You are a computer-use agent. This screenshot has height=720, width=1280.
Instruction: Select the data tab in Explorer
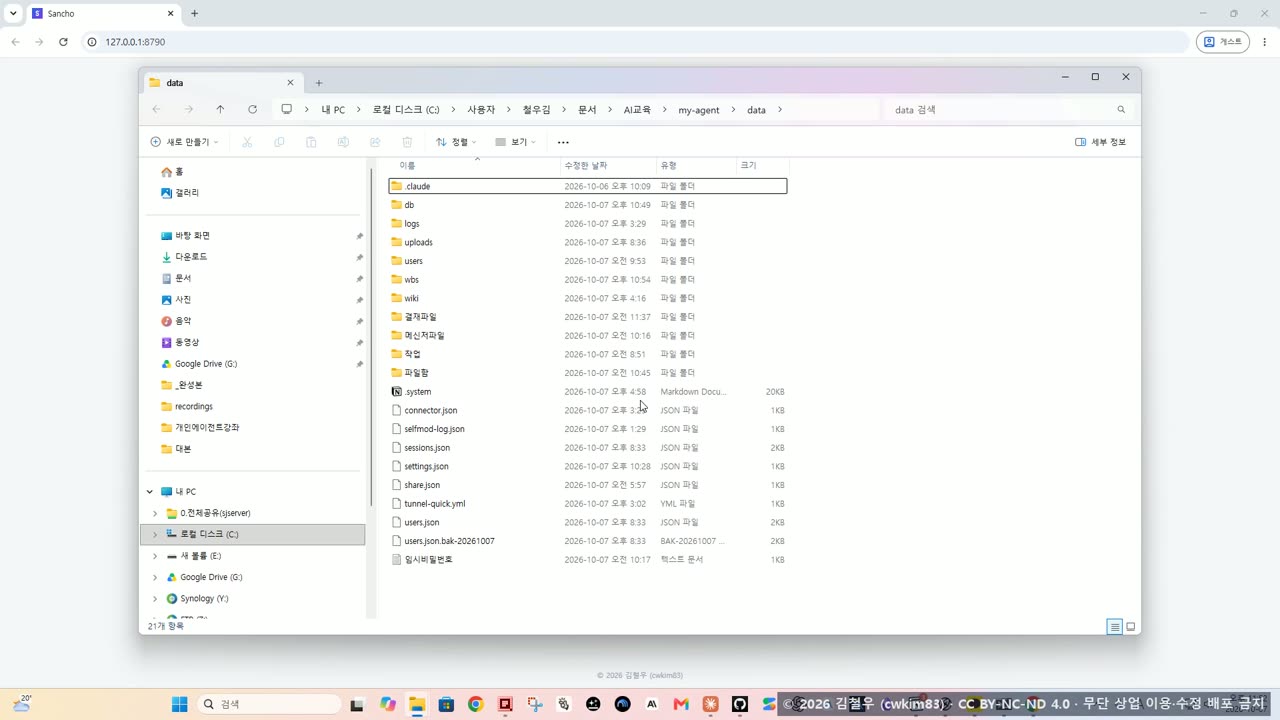pyautogui.click(x=221, y=83)
